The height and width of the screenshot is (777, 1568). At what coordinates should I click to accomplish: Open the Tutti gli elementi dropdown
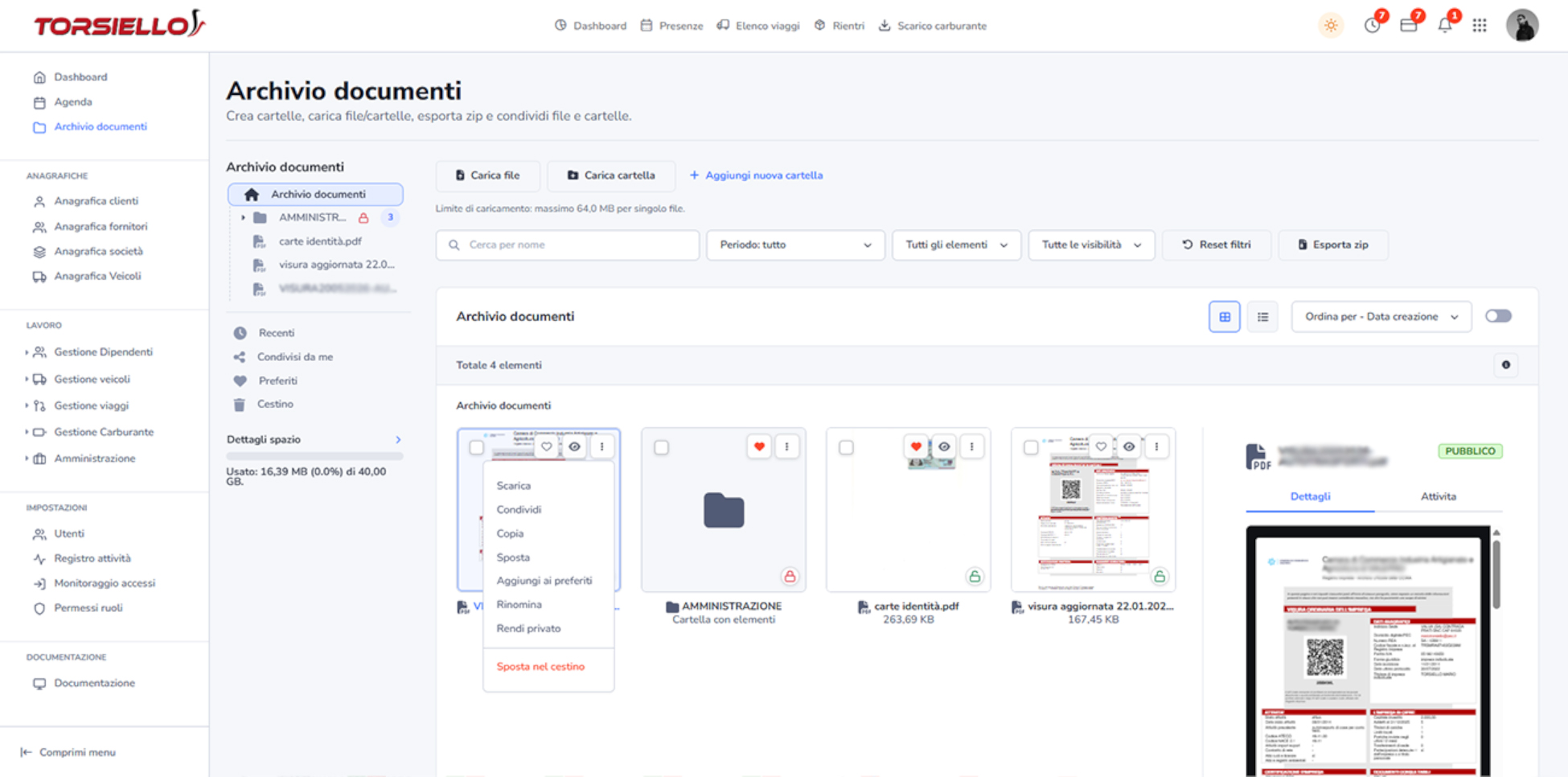pyautogui.click(x=956, y=245)
